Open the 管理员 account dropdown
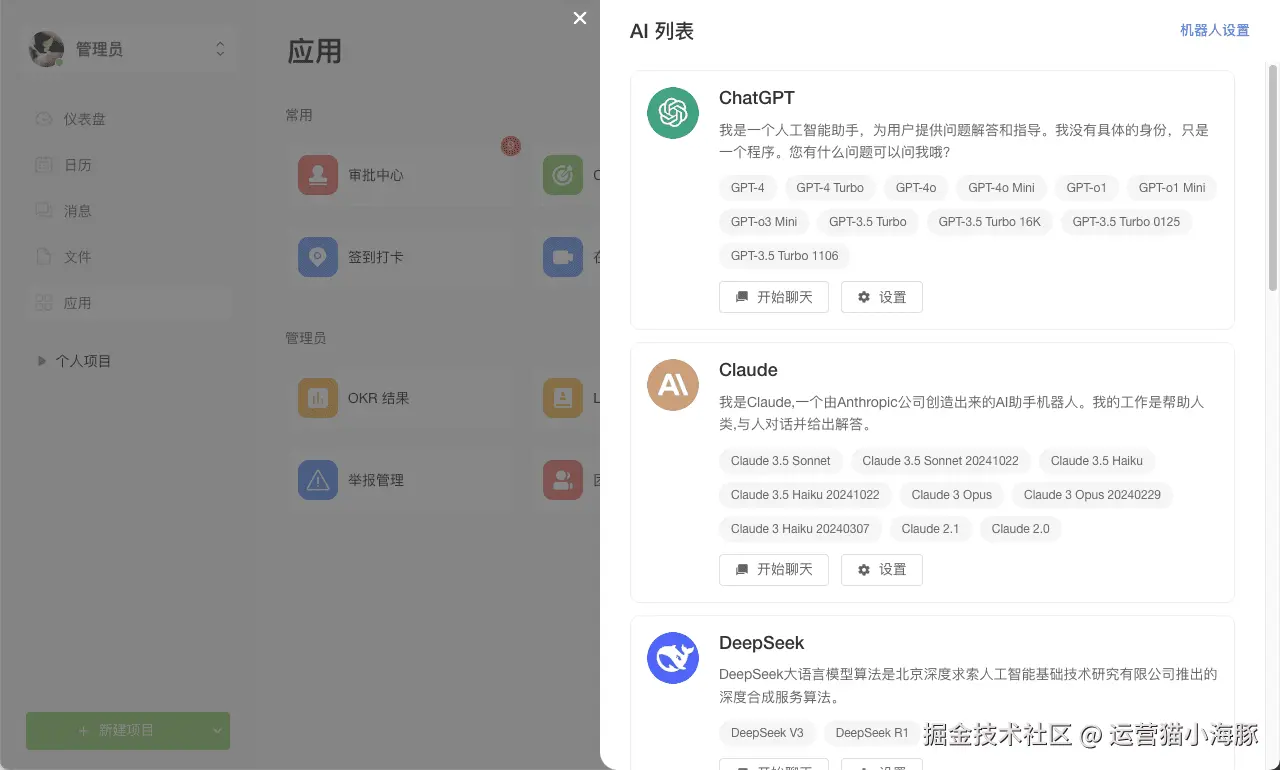This screenshot has height=770, width=1280. tap(129, 49)
